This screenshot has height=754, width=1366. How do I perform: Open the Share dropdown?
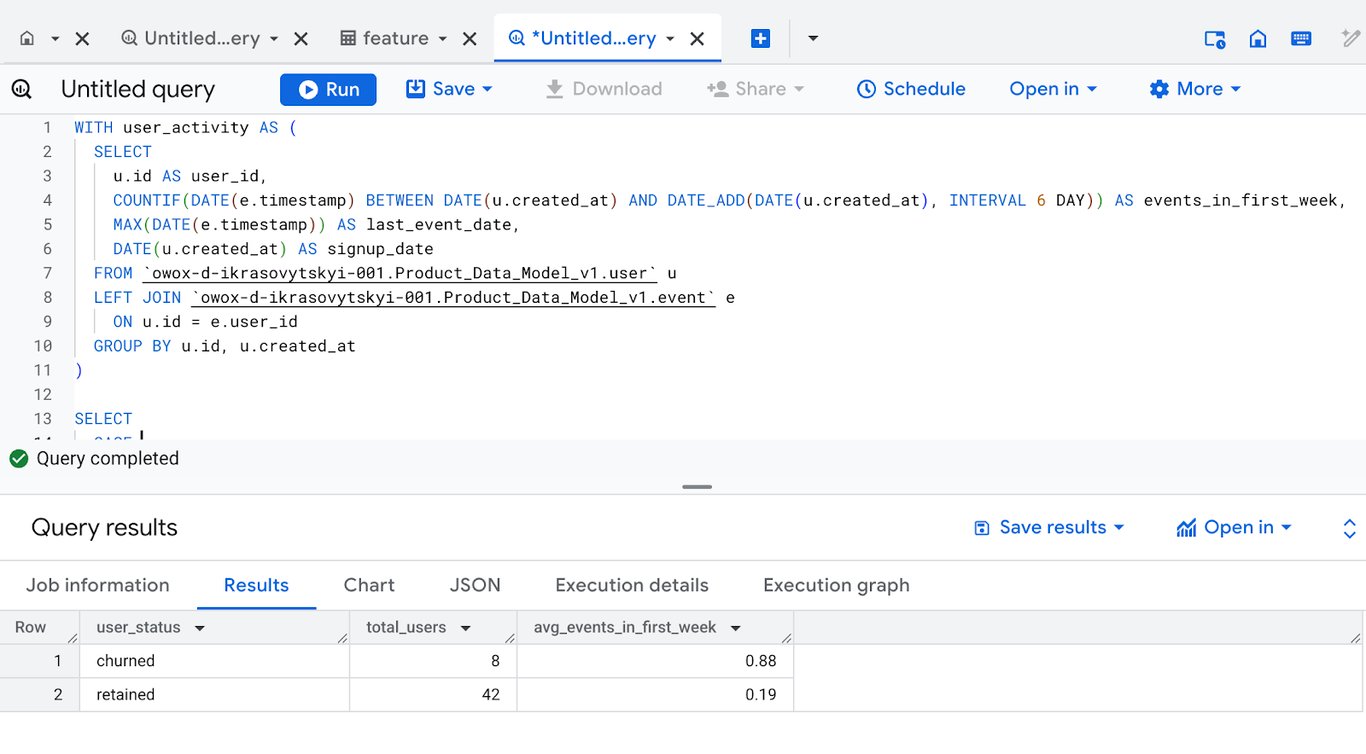pyautogui.click(x=756, y=89)
